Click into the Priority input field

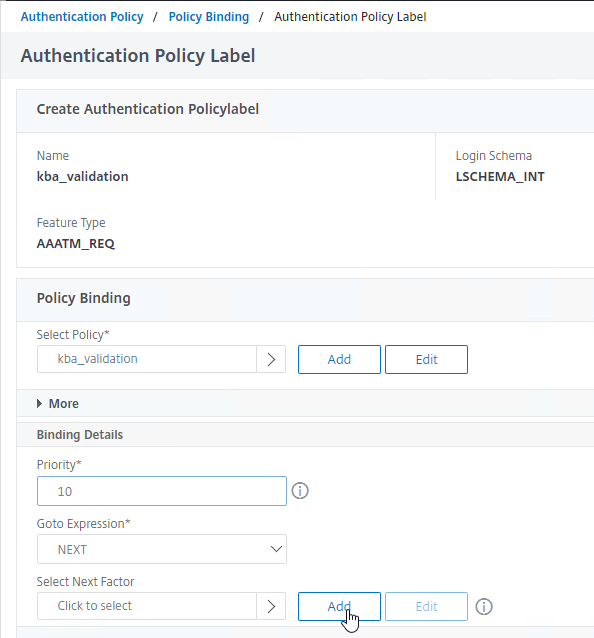coord(162,491)
